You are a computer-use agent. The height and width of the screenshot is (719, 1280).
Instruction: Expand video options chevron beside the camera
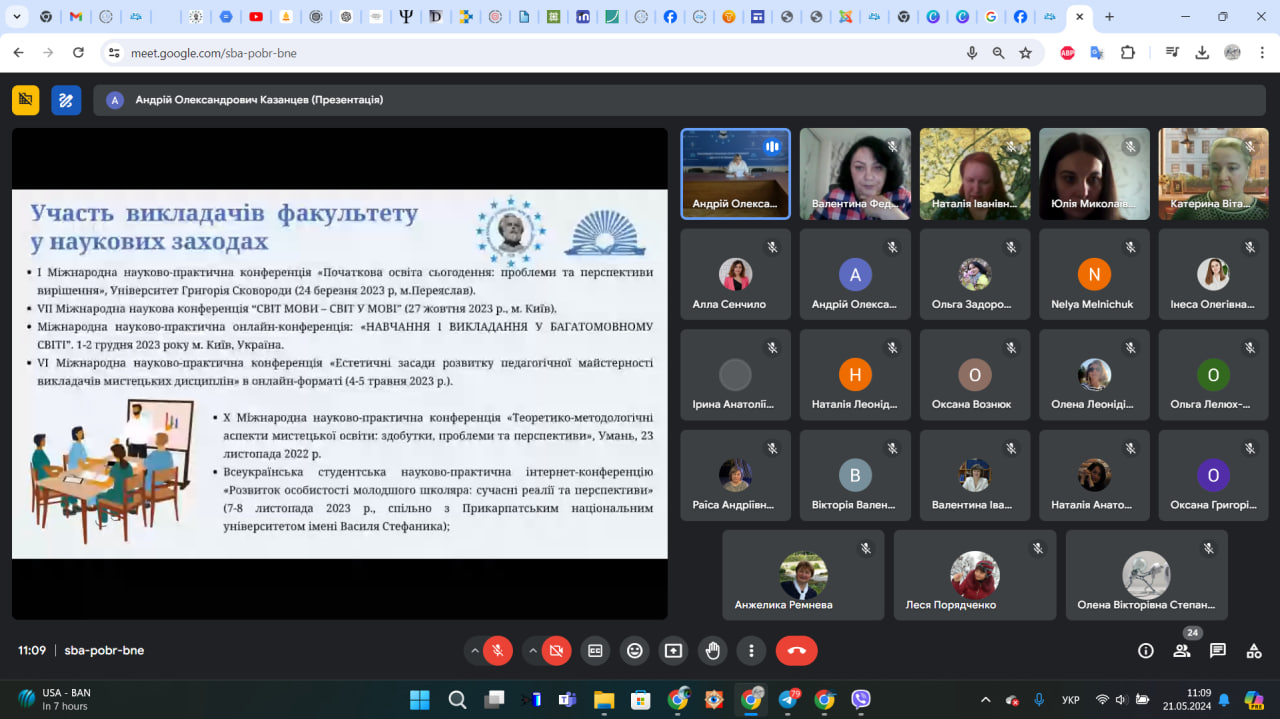tap(532, 650)
